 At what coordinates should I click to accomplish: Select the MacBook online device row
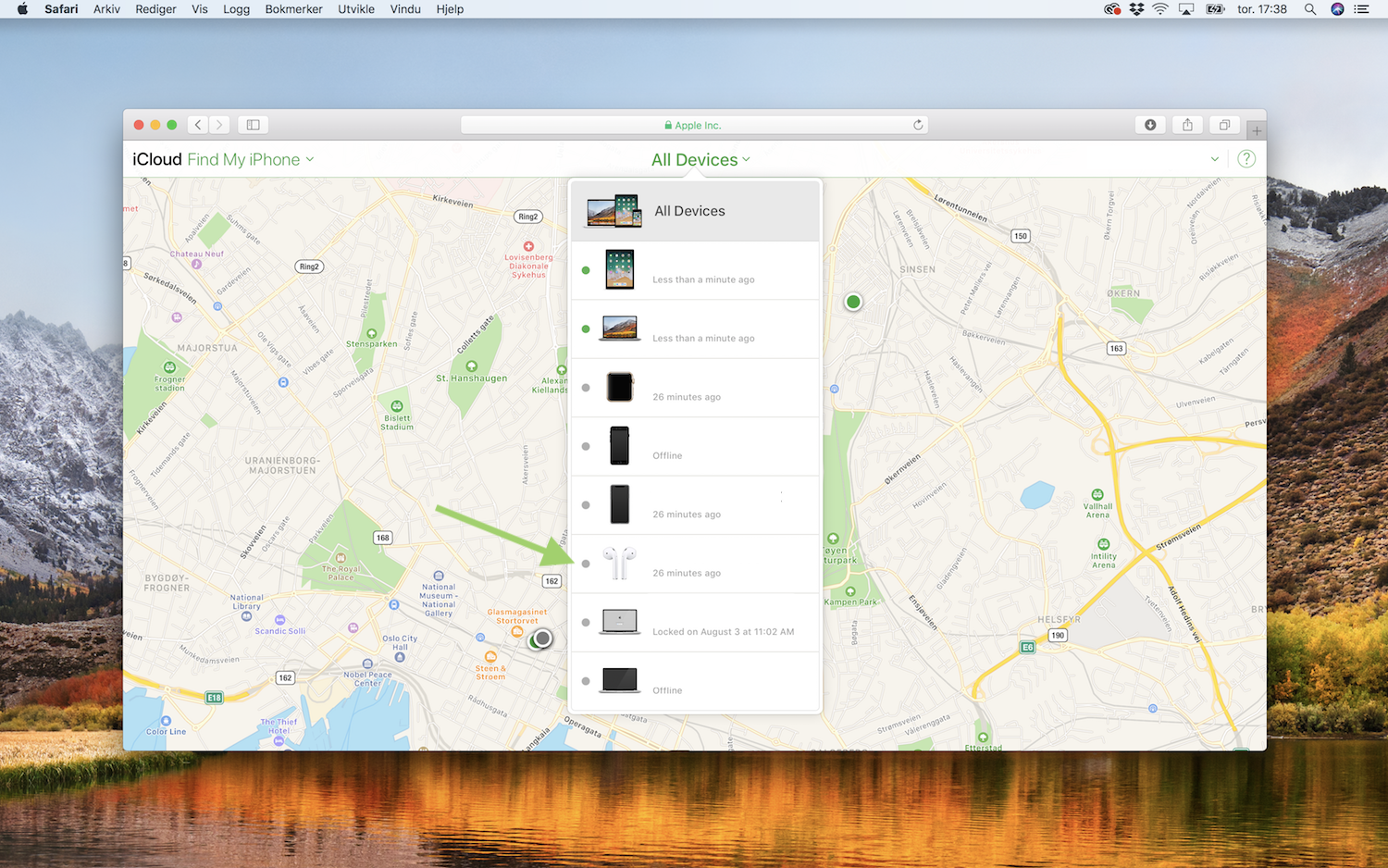695,329
